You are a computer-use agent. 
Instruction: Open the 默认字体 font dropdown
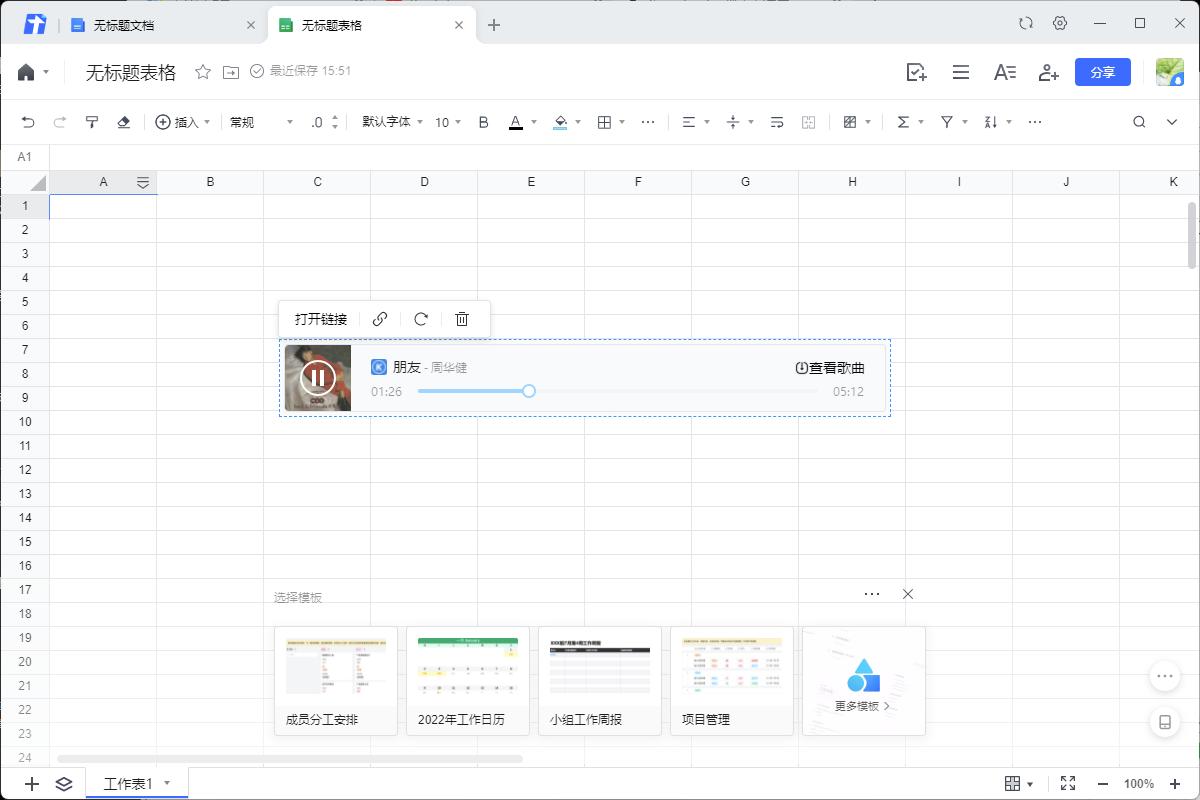[388, 121]
